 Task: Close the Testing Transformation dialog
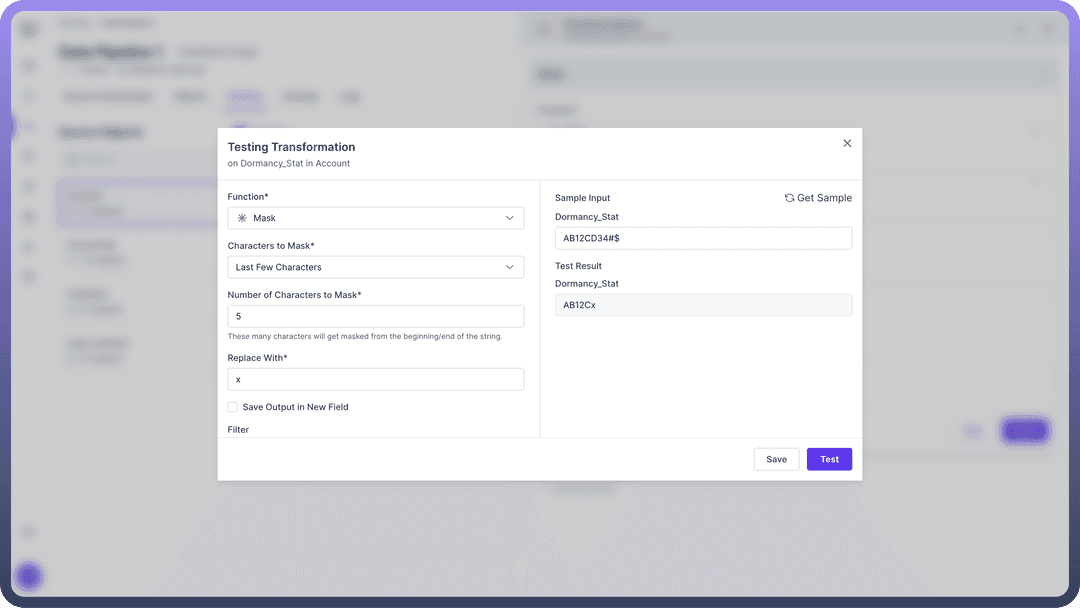click(847, 143)
